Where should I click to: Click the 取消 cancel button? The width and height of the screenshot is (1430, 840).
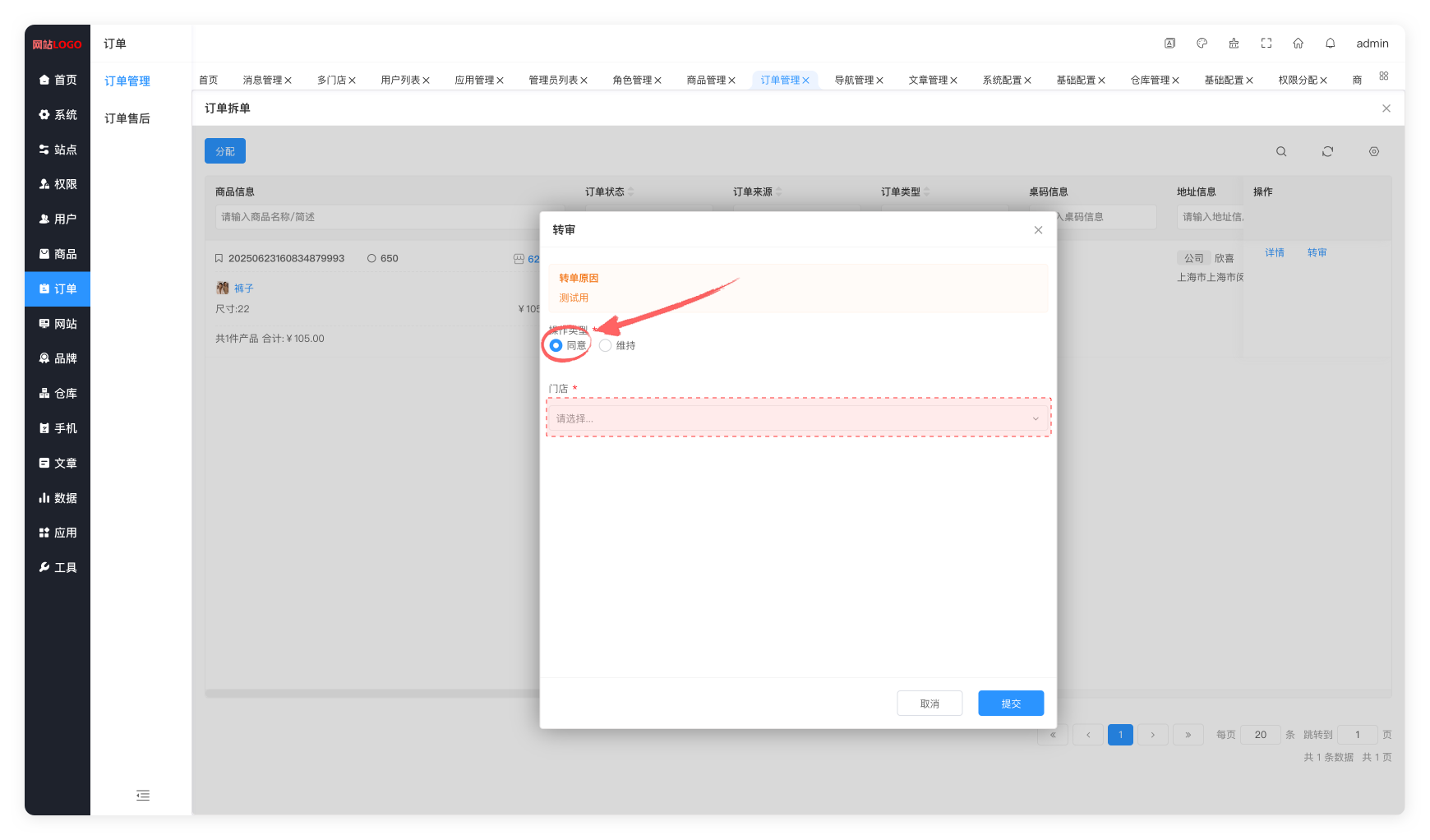coord(929,704)
